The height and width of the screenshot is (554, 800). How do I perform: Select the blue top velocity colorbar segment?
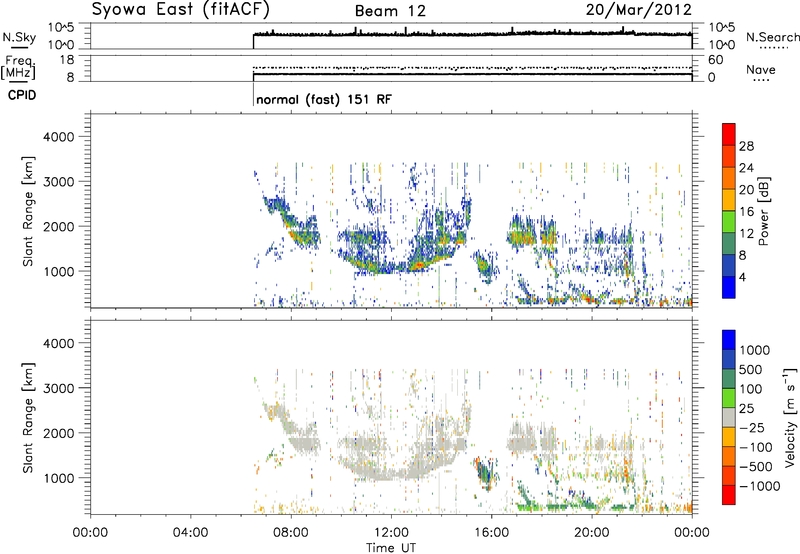pos(729,340)
